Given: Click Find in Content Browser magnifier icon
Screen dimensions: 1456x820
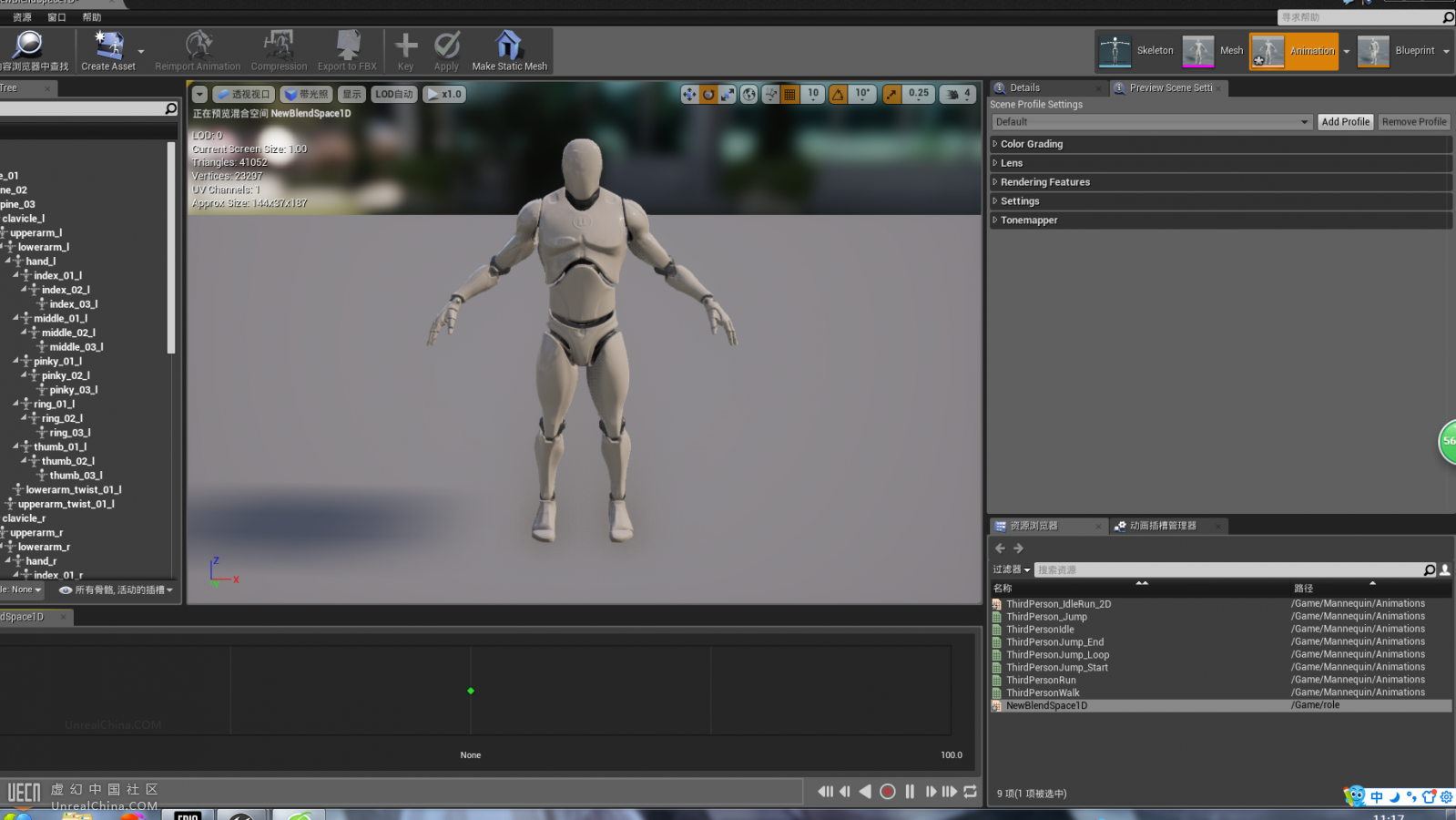Looking at the screenshot, I should click(x=28, y=45).
